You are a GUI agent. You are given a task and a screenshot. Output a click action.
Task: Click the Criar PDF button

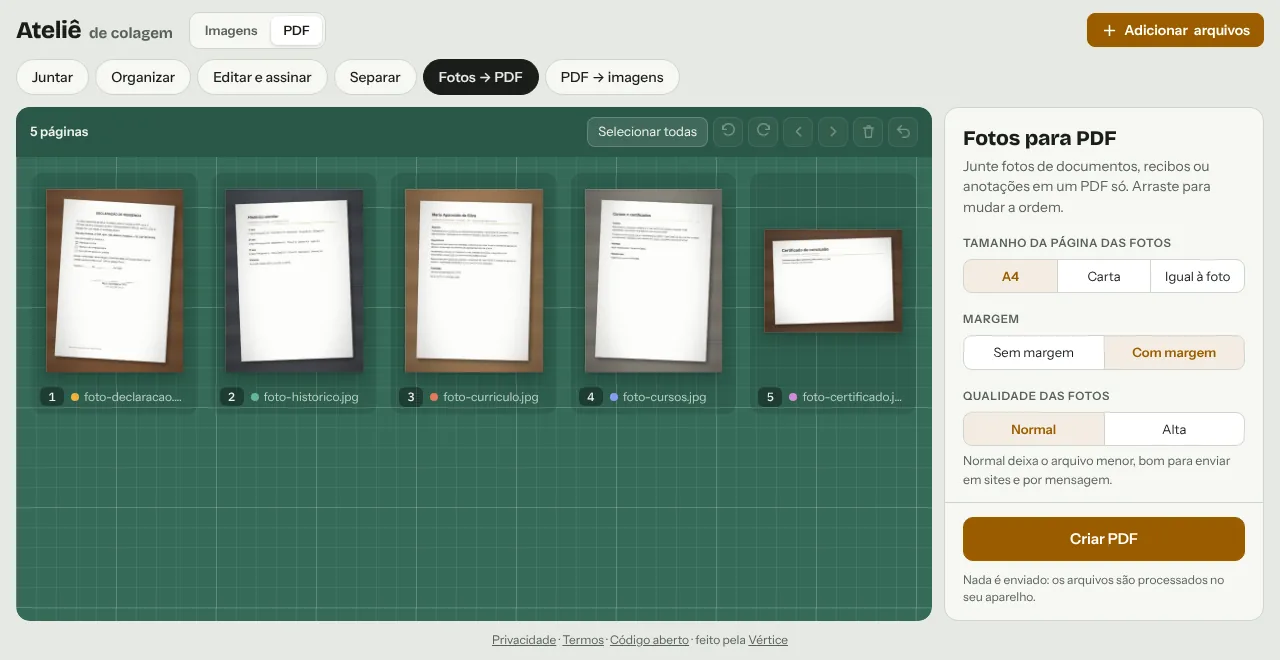coord(1104,539)
